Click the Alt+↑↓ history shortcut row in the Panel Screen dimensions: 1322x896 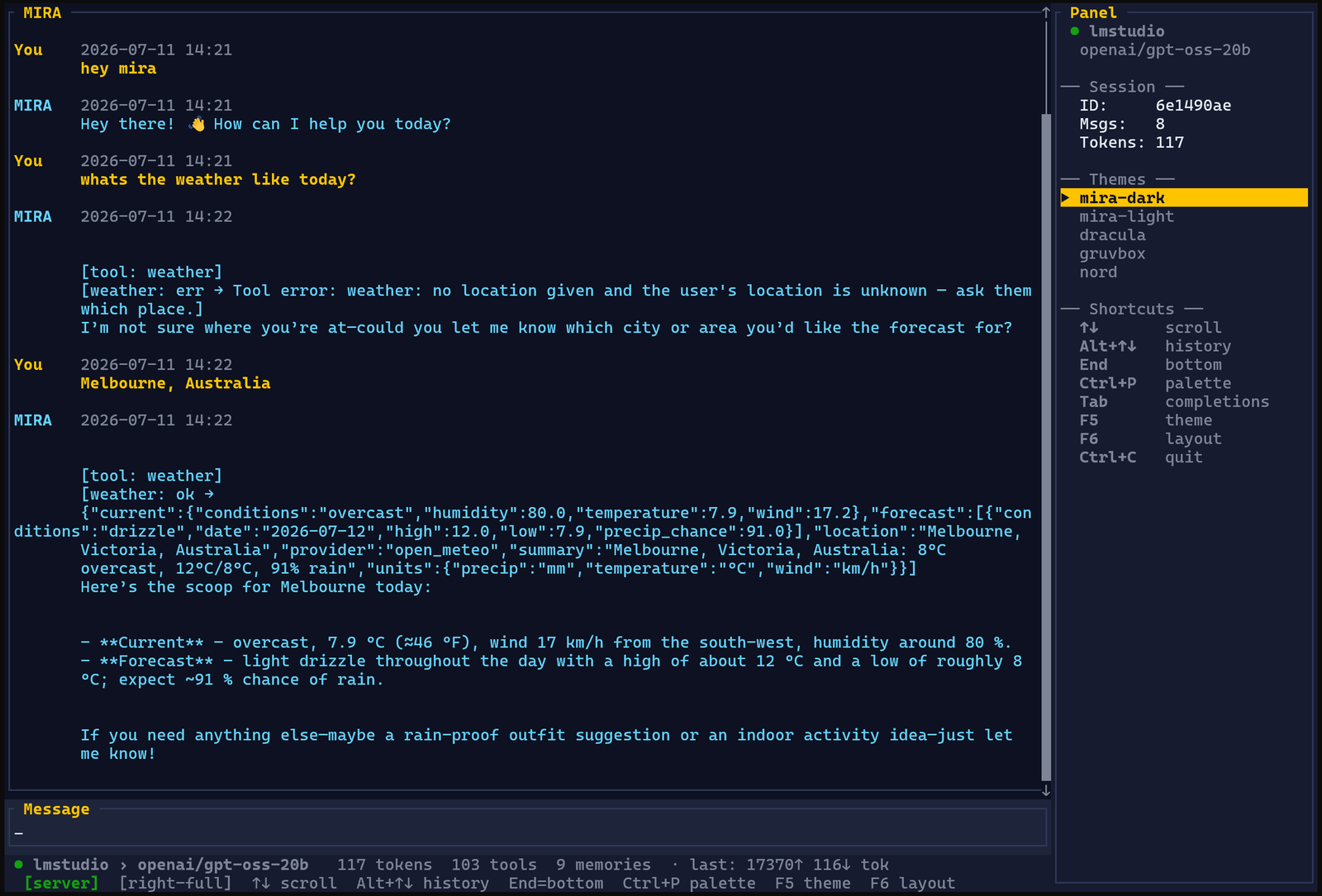coord(1155,346)
